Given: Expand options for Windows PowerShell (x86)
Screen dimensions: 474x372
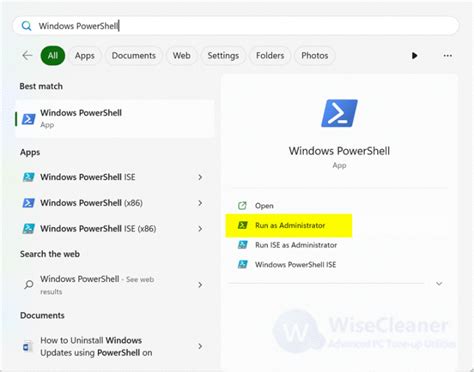Looking at the screenshot, I should [x=200, y=203].
